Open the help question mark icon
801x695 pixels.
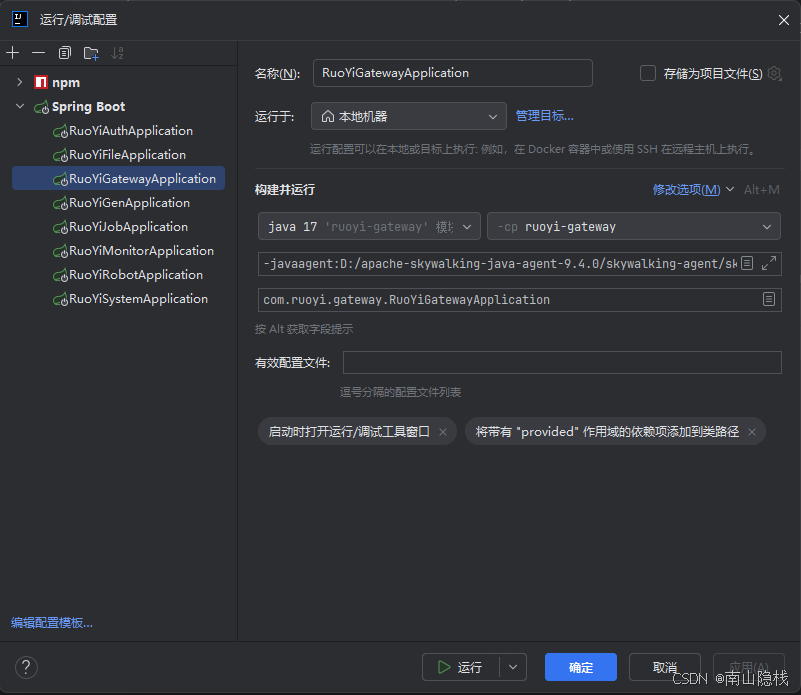pyautogui.click(x=26, y=667)
